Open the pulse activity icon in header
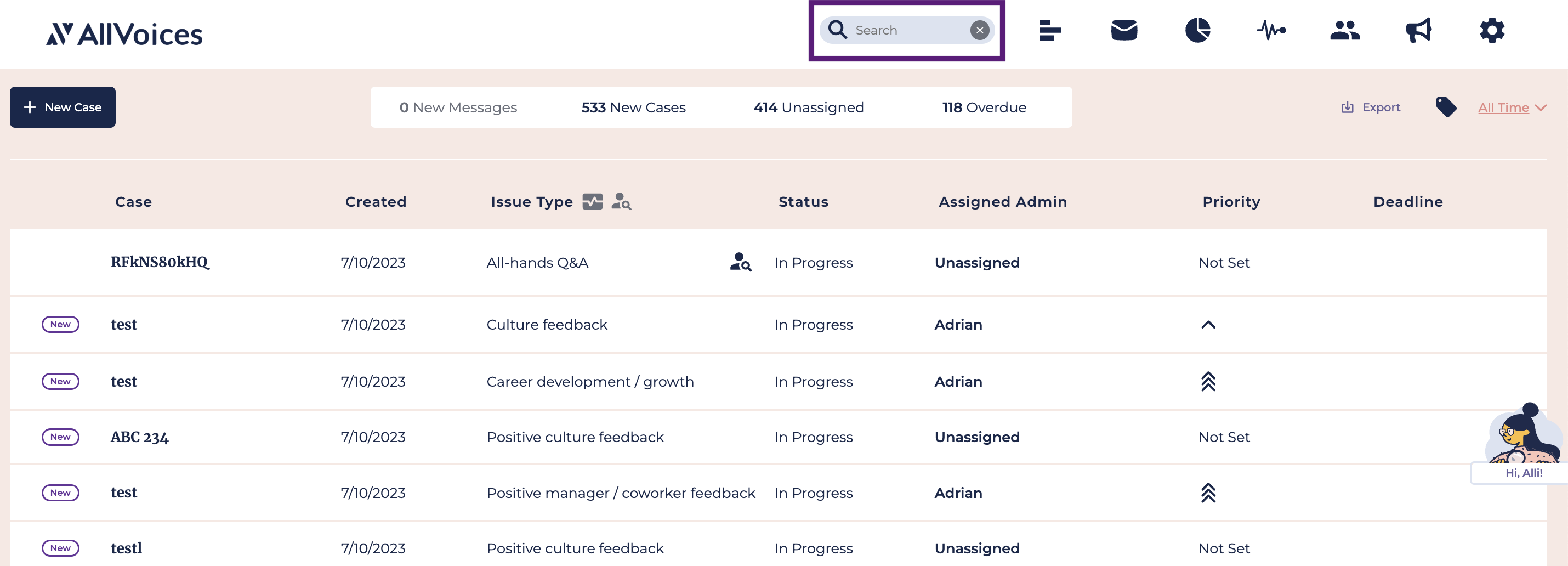The image size is (1568, 566). [1271, 30]
